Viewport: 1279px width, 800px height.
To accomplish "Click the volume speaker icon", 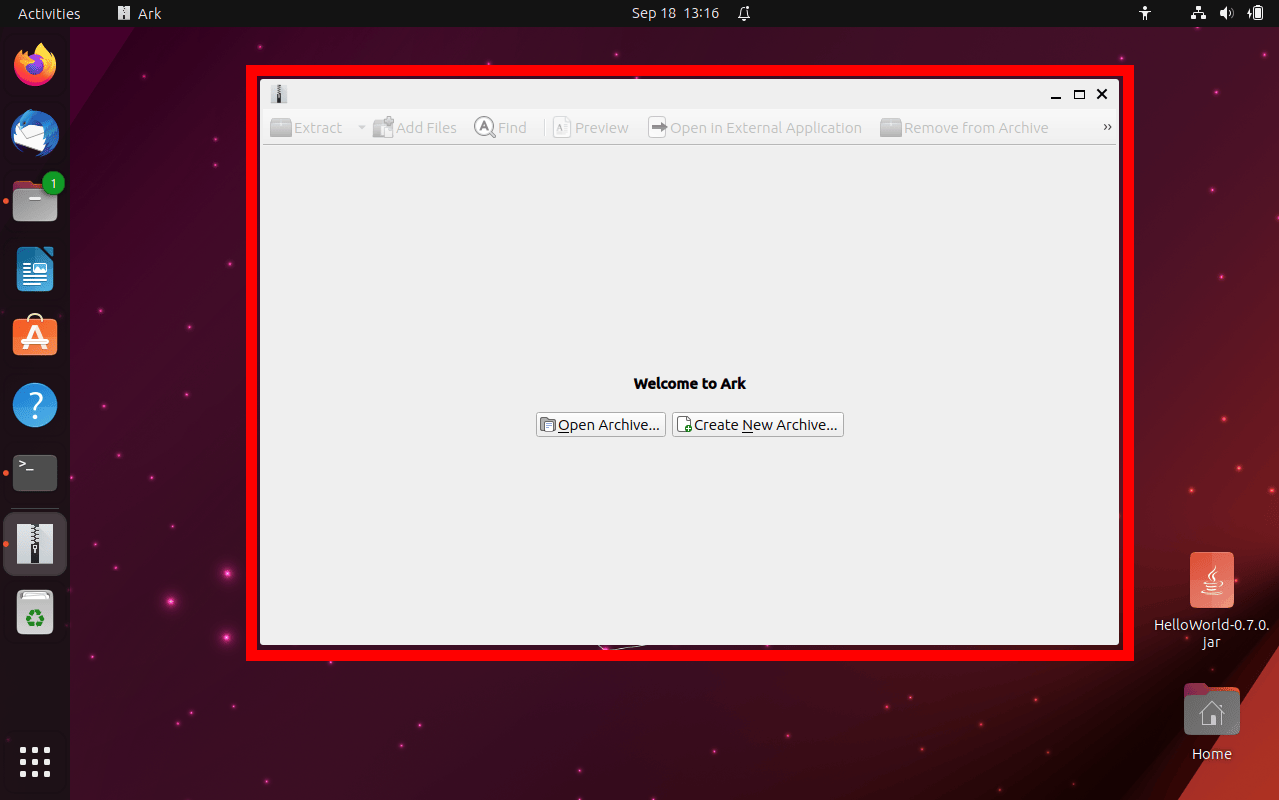I will tap(1227, 14).
